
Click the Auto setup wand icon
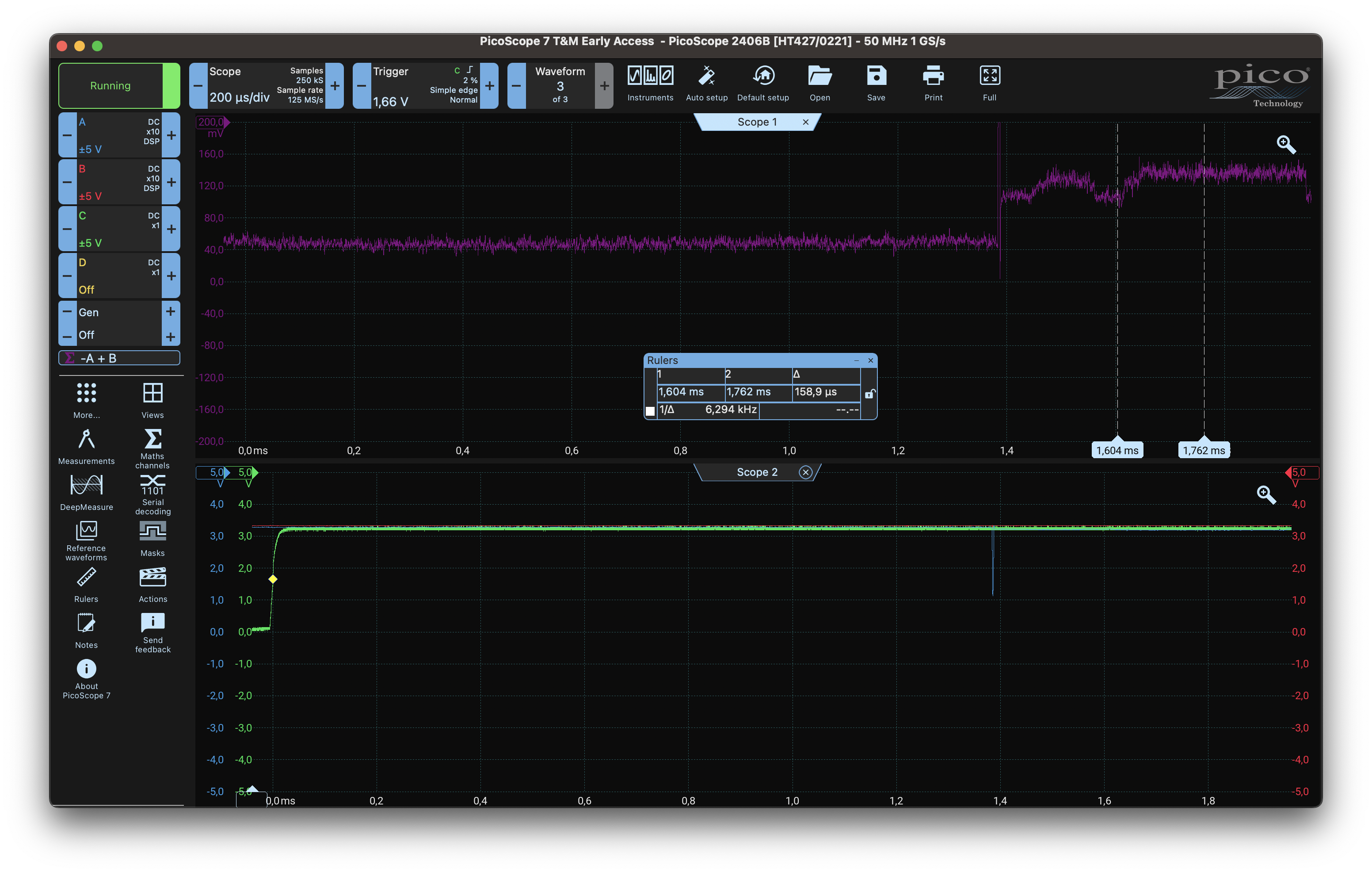(x=706, y=76)
